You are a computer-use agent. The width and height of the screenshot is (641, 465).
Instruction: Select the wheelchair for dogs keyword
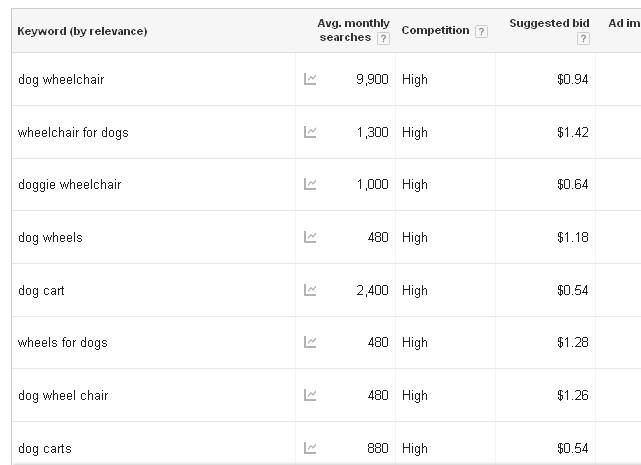(73, 133)
